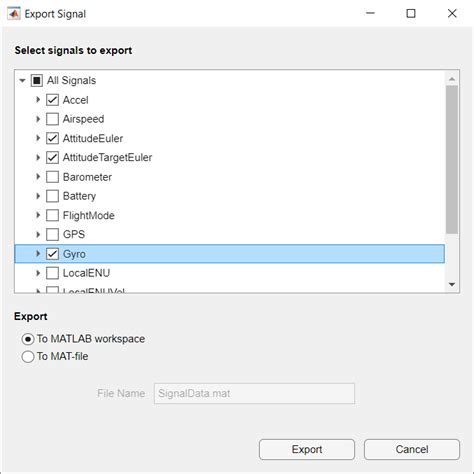The image size is (474, 474).
Task: Expand the GPS tree node arrow
Action: pos(38,234)
